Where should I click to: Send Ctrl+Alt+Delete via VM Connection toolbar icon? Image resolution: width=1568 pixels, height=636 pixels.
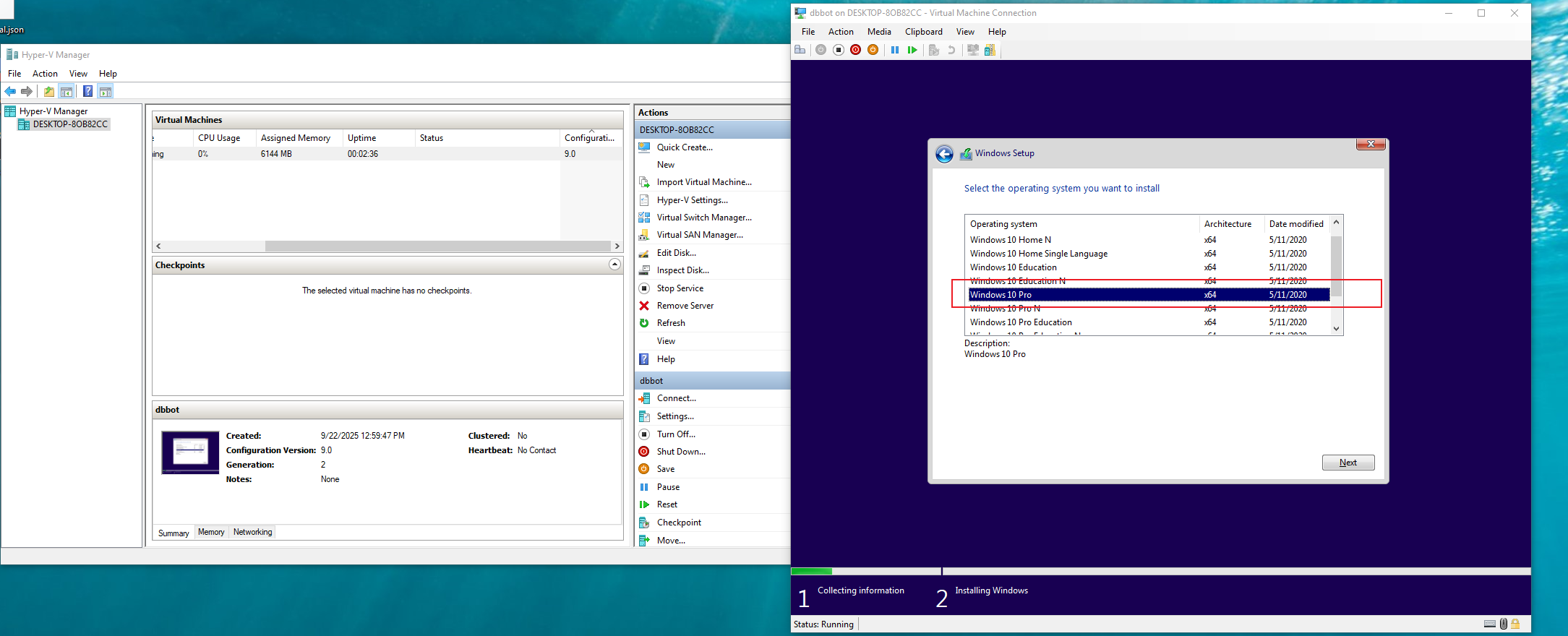click(800, 50)
